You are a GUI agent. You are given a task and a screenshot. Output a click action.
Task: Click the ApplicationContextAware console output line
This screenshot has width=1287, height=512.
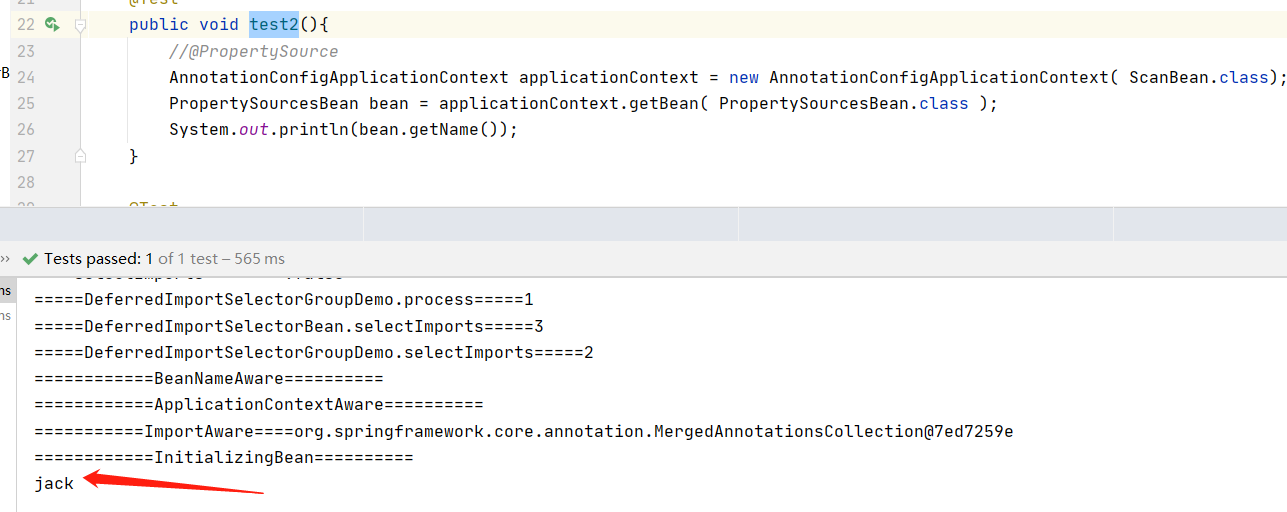tap(258, 405)
